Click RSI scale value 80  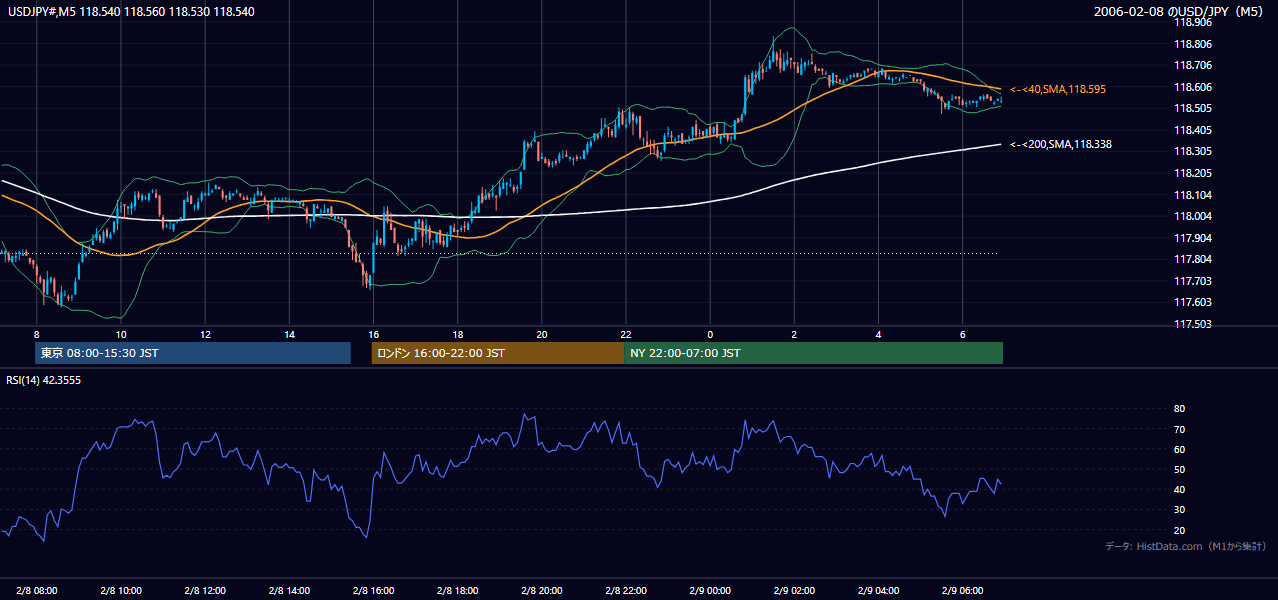1180,409
